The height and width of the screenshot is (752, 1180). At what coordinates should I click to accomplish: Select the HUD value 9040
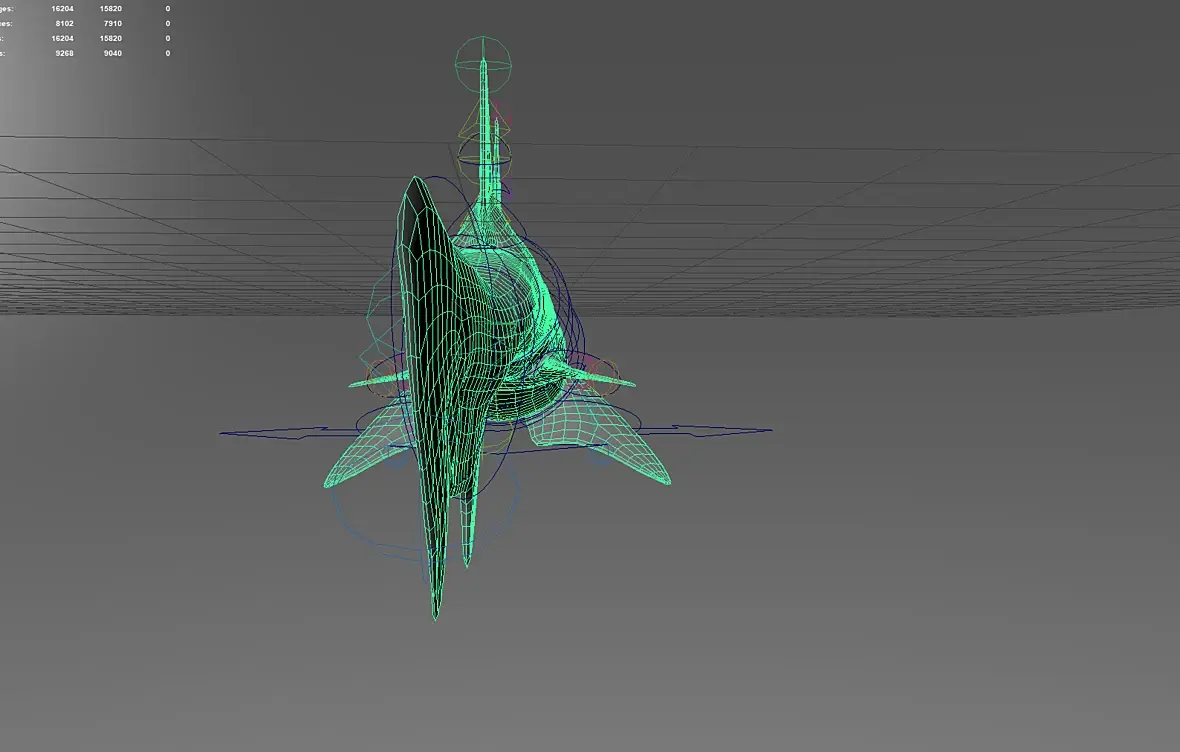click(112, 53)
